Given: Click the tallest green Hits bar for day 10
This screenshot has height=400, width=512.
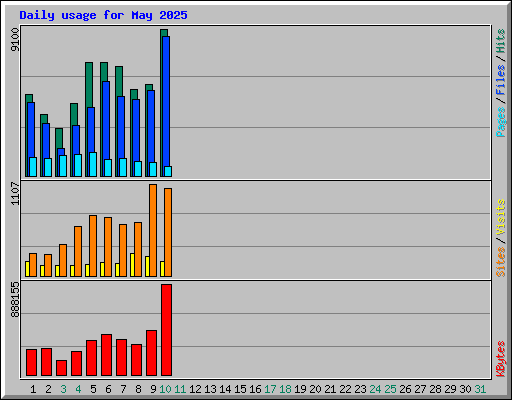Looking at the screenshot, I should (164, 33).
